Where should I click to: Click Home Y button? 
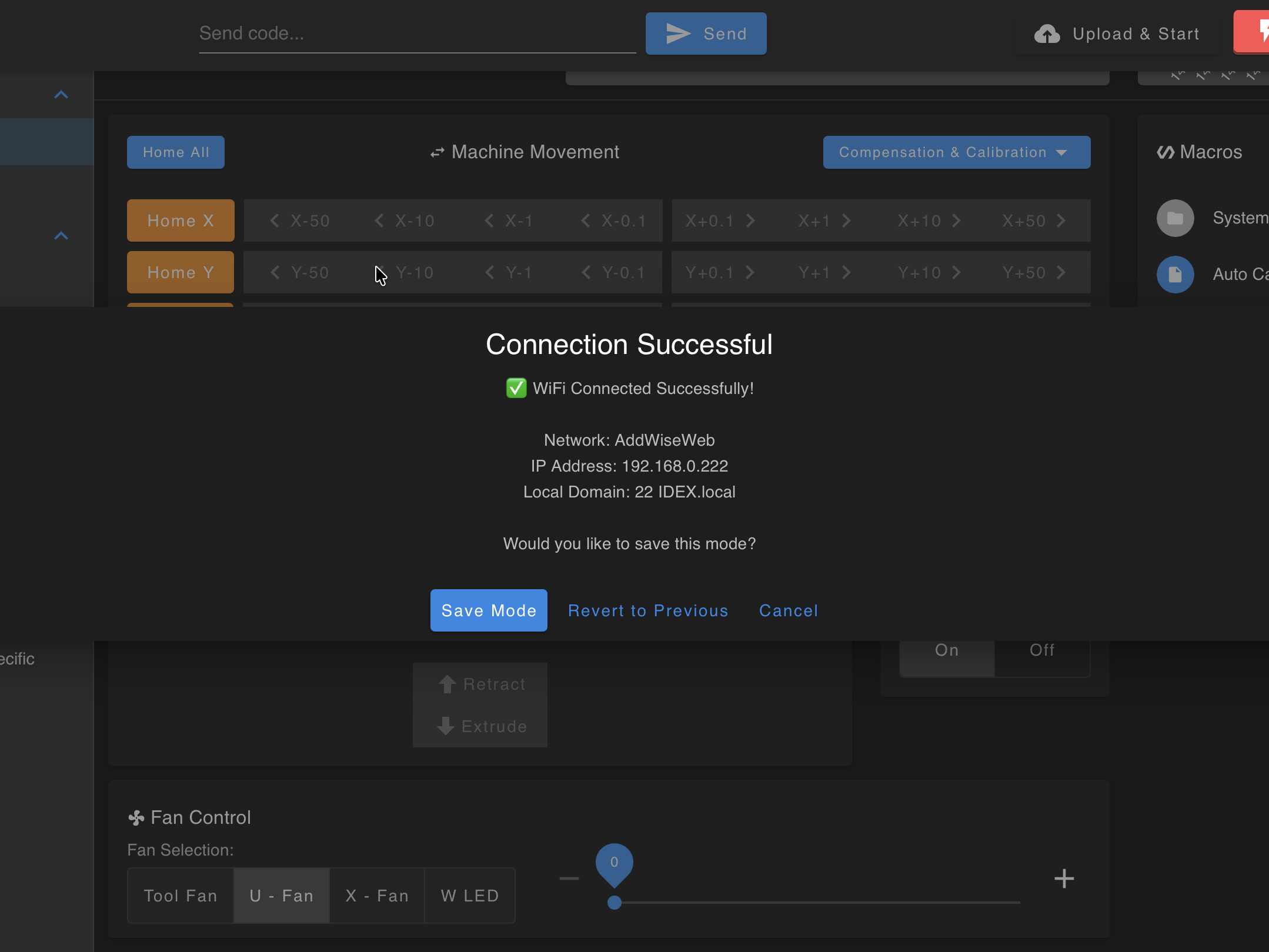181,272
